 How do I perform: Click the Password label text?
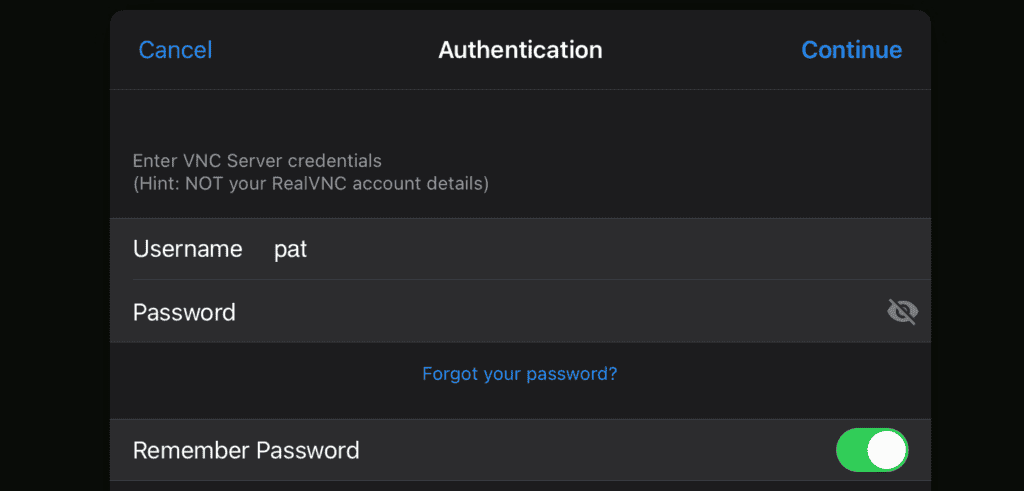[x=184, y=312]
